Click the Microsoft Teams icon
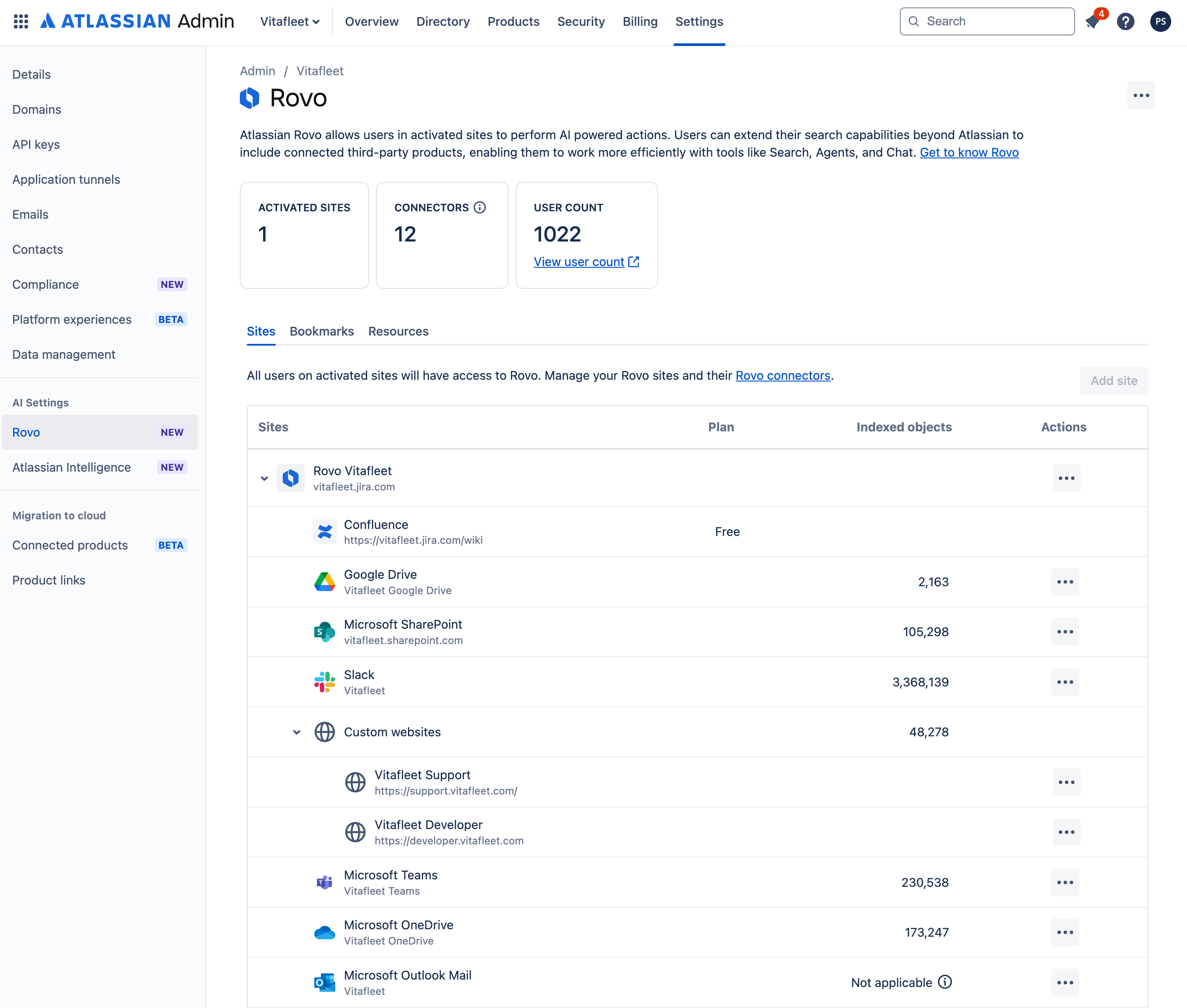This screenshot has height=1008, width=1187. pyautogui.click(x=324, y=882)
